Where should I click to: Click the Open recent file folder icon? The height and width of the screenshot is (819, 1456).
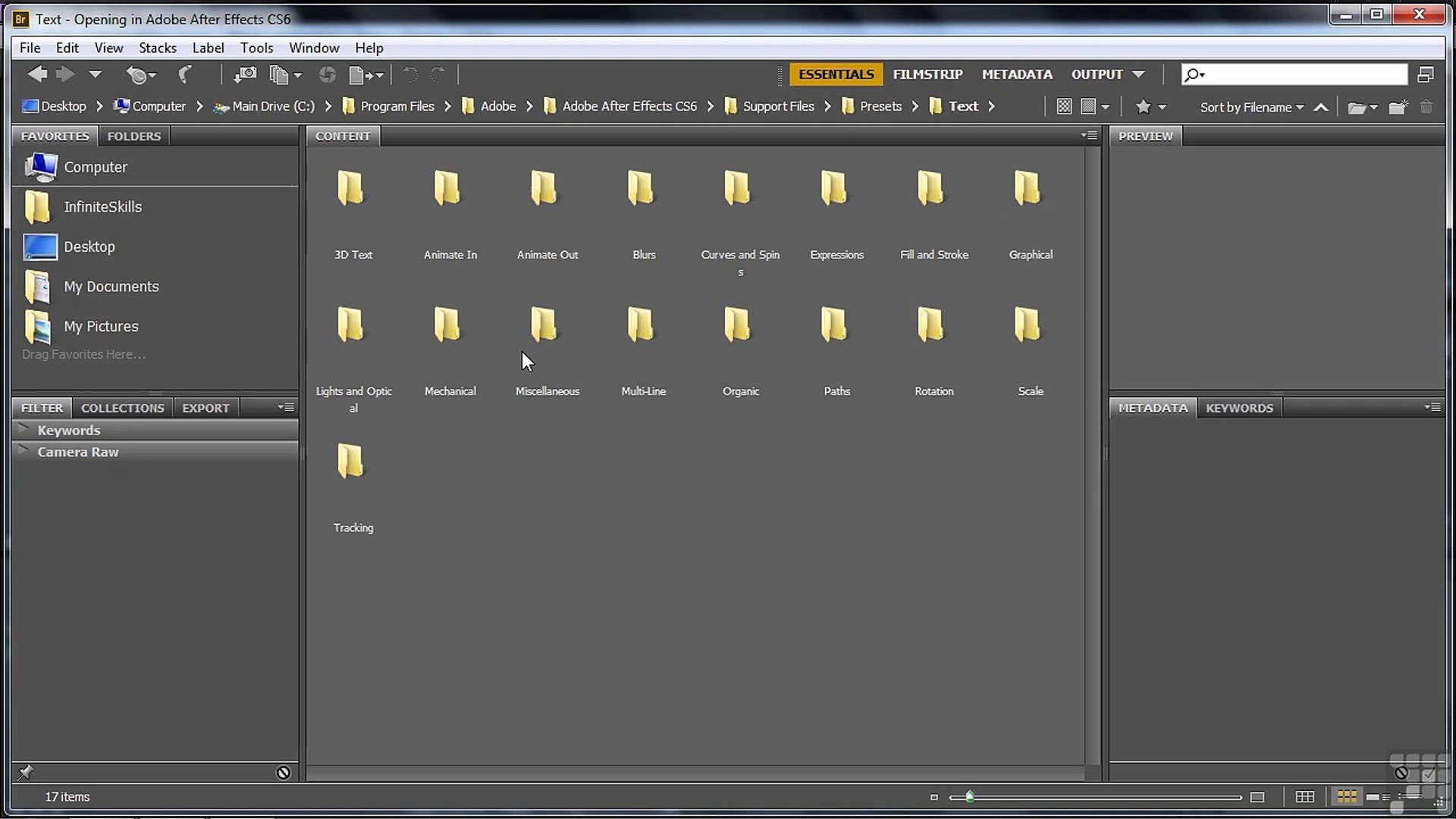(1357, 107)
